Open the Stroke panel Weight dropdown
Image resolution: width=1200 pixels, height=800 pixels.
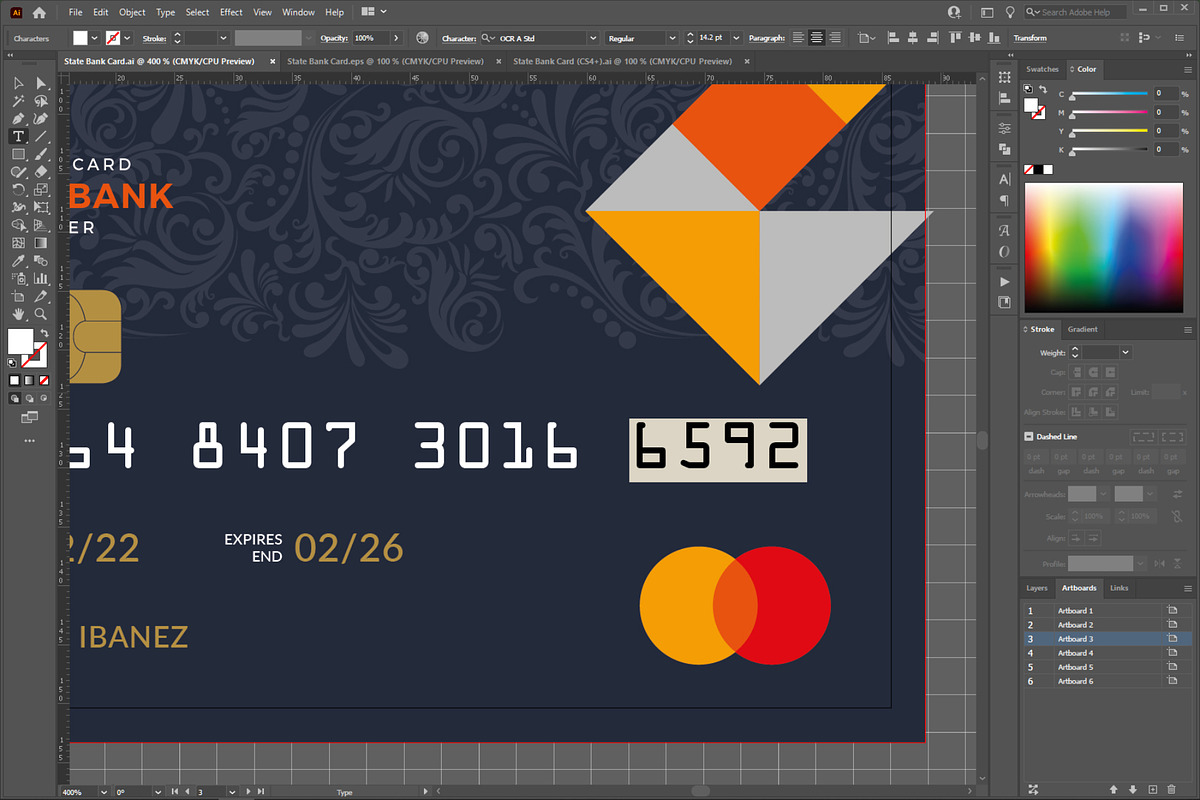[1126, 352]
